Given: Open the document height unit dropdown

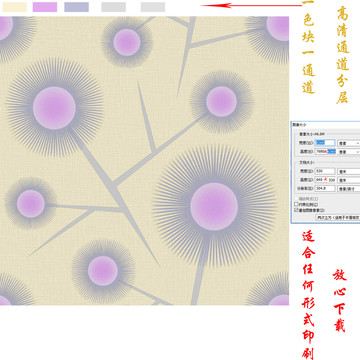Looking at the screenshot, I should click(x=349, y=180).
